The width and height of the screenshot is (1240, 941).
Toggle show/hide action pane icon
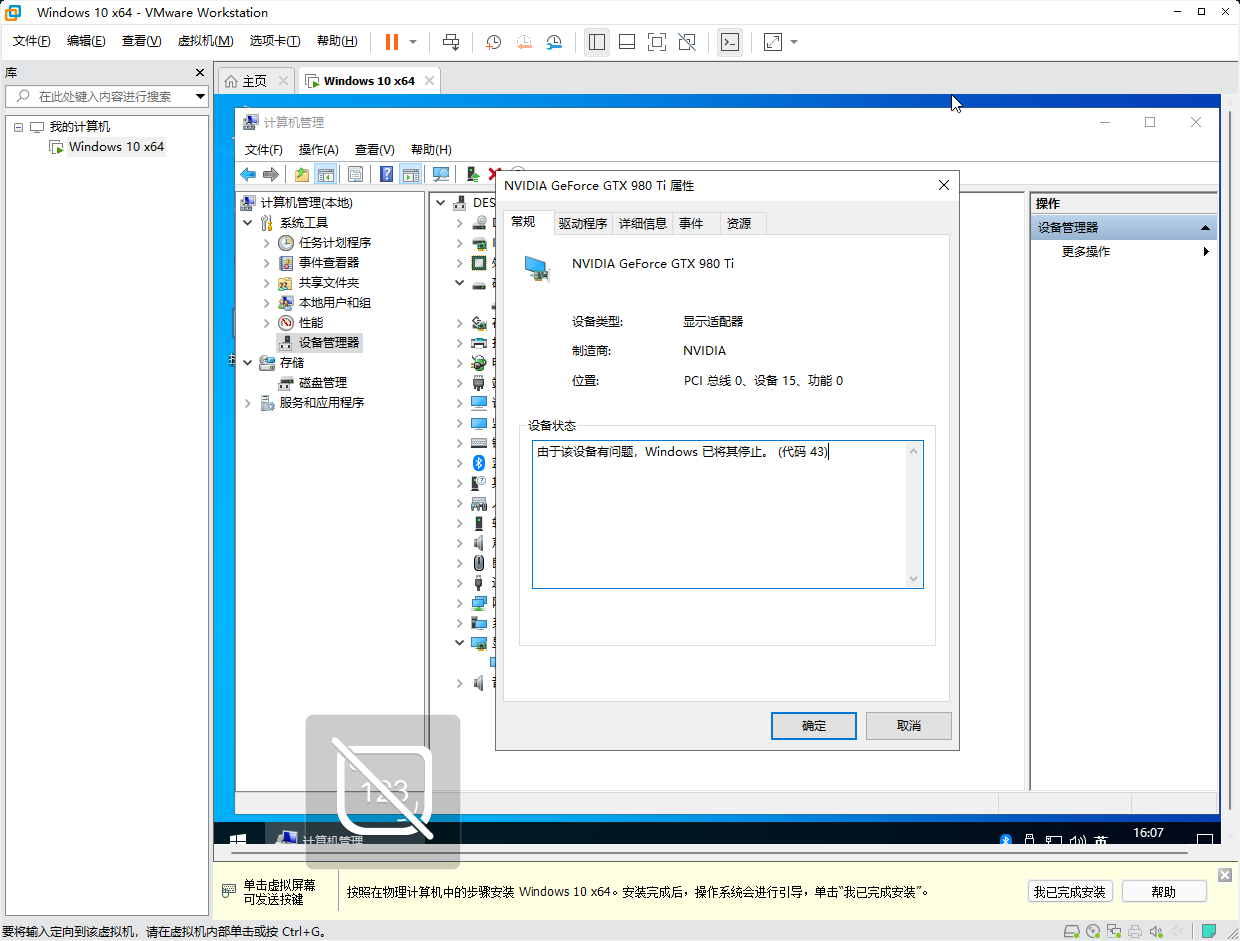[x=410, y=174]
